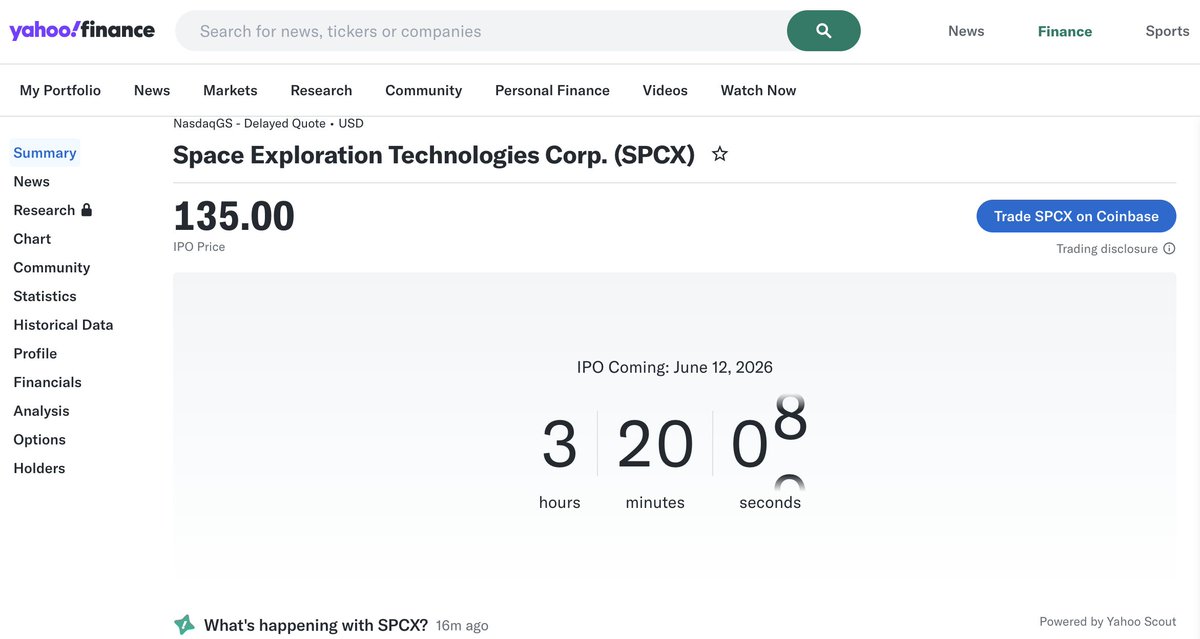Open the Personal Finance menu
Screen dimensions: 1200x639
pyautogui.click(x=552, y=90)
